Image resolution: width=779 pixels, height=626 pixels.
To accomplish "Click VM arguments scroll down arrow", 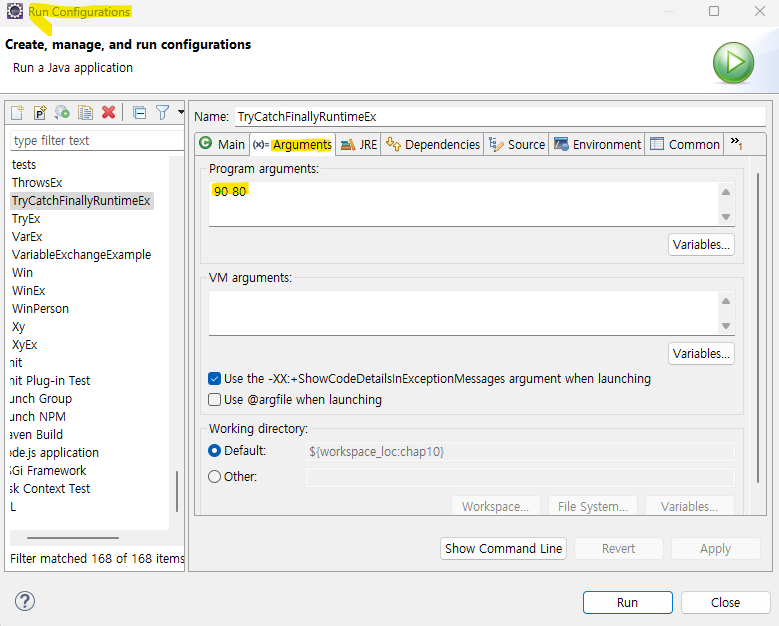I will (726, 326).
